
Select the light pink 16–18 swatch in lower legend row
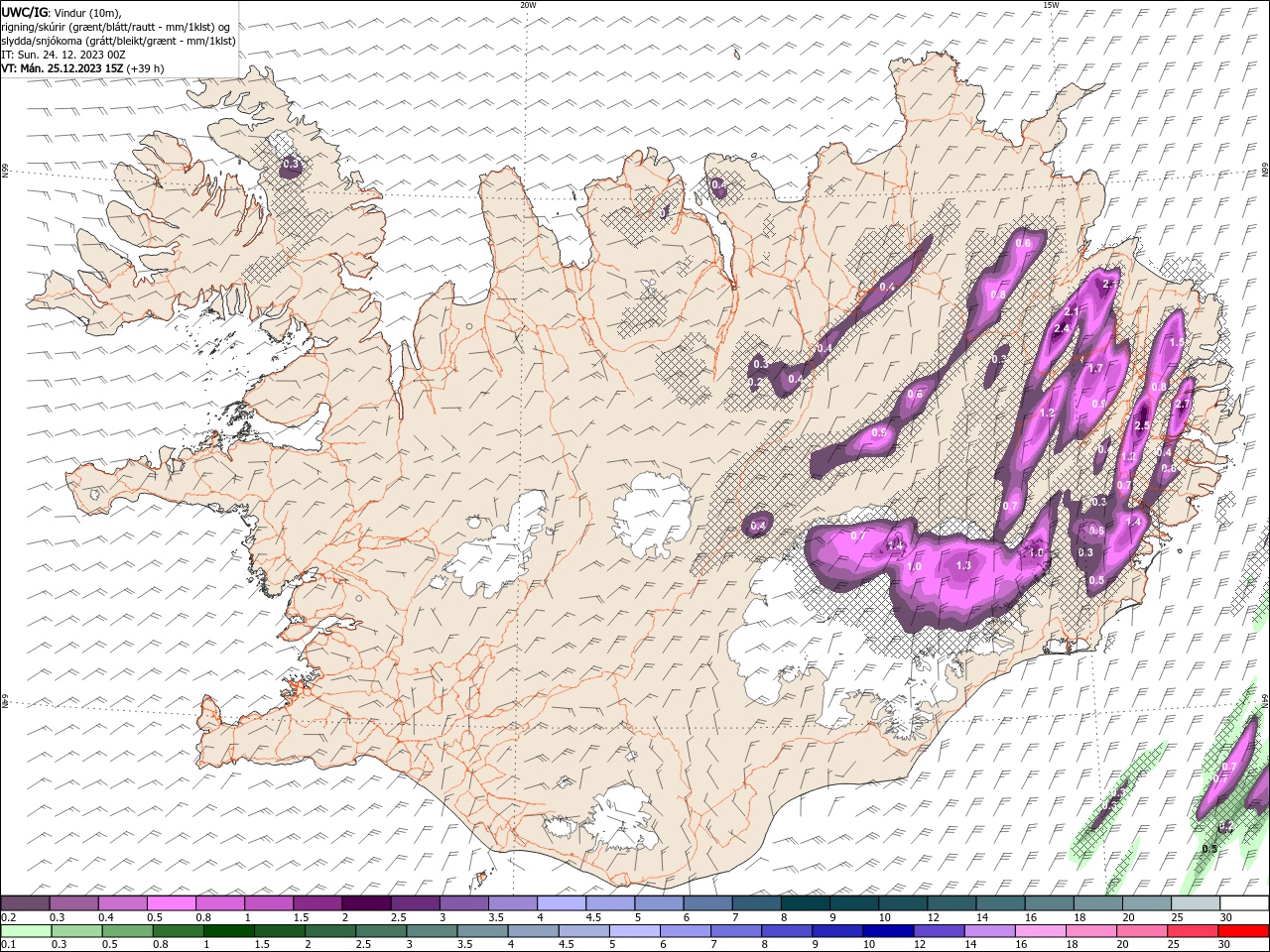click(x=1039, y=931)
